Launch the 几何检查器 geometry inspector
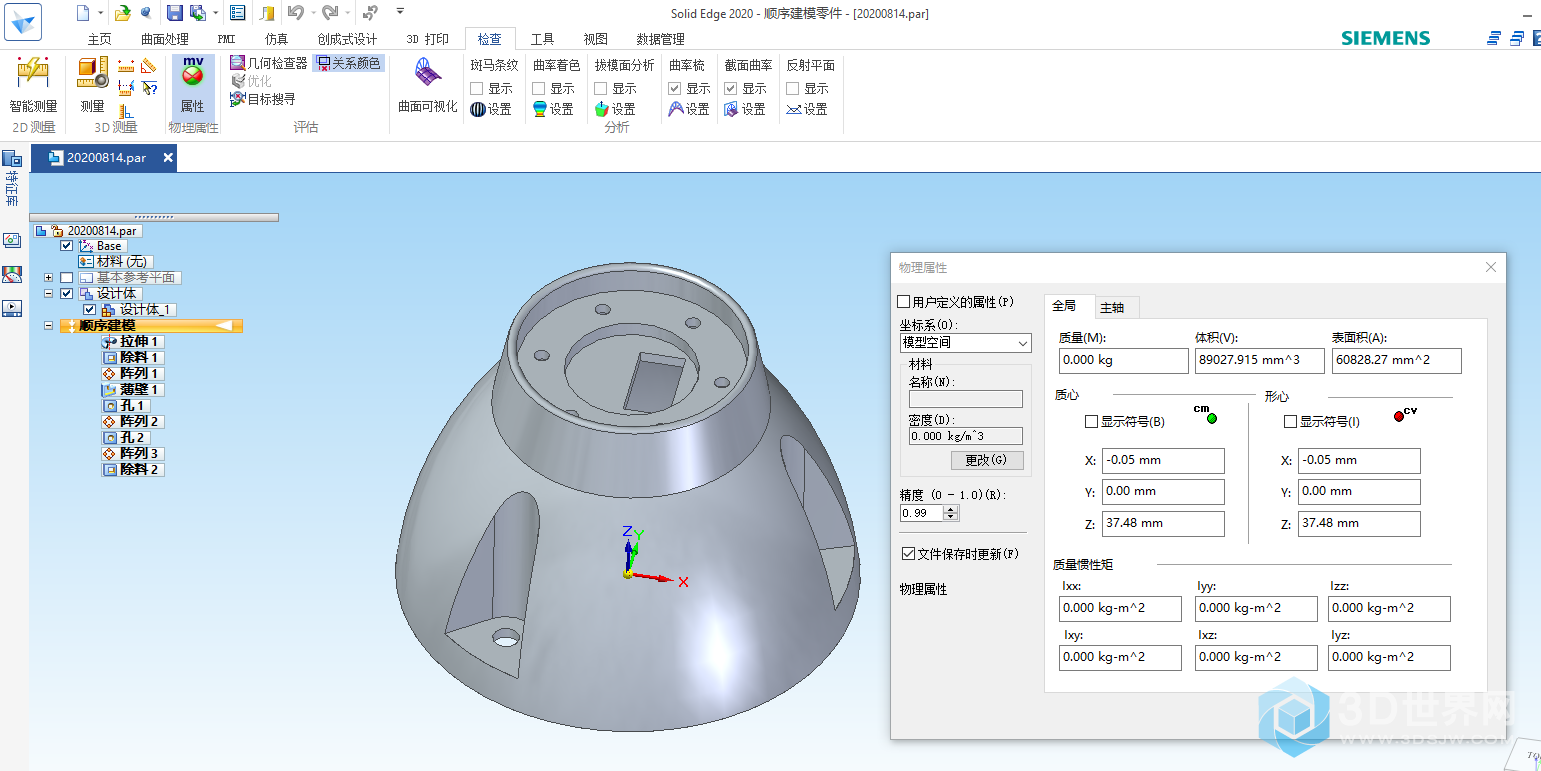Image resolution: width=1541 pixels, height=771 pixels. (x=268, y=63)
